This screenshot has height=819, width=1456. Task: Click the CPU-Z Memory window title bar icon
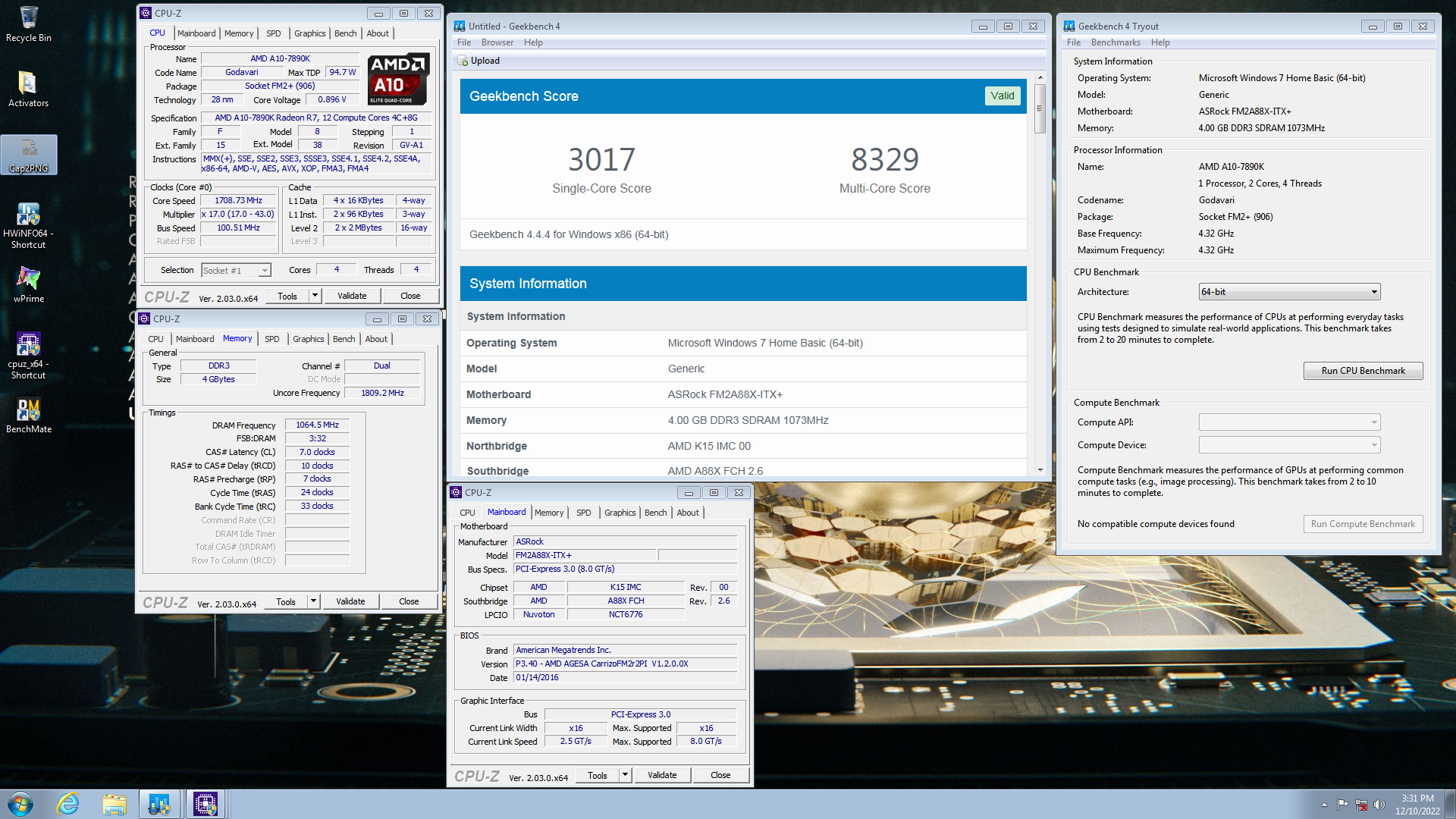point(144,318)
